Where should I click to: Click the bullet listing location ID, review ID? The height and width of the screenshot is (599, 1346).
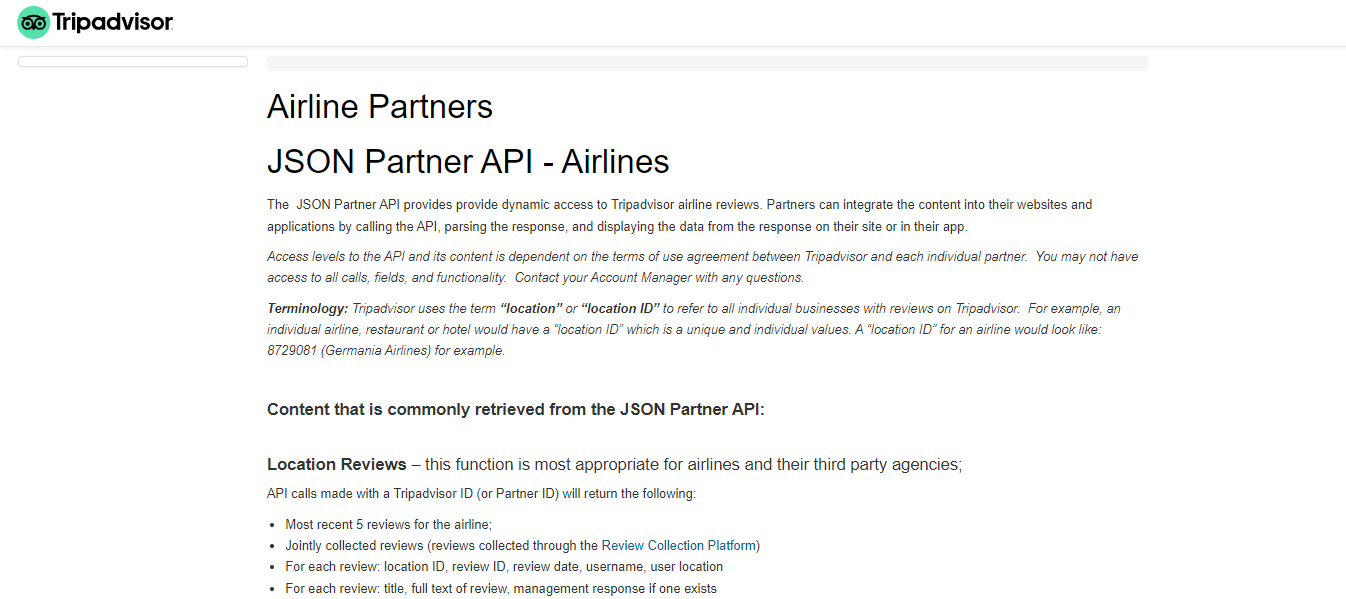tap(504, 566)
